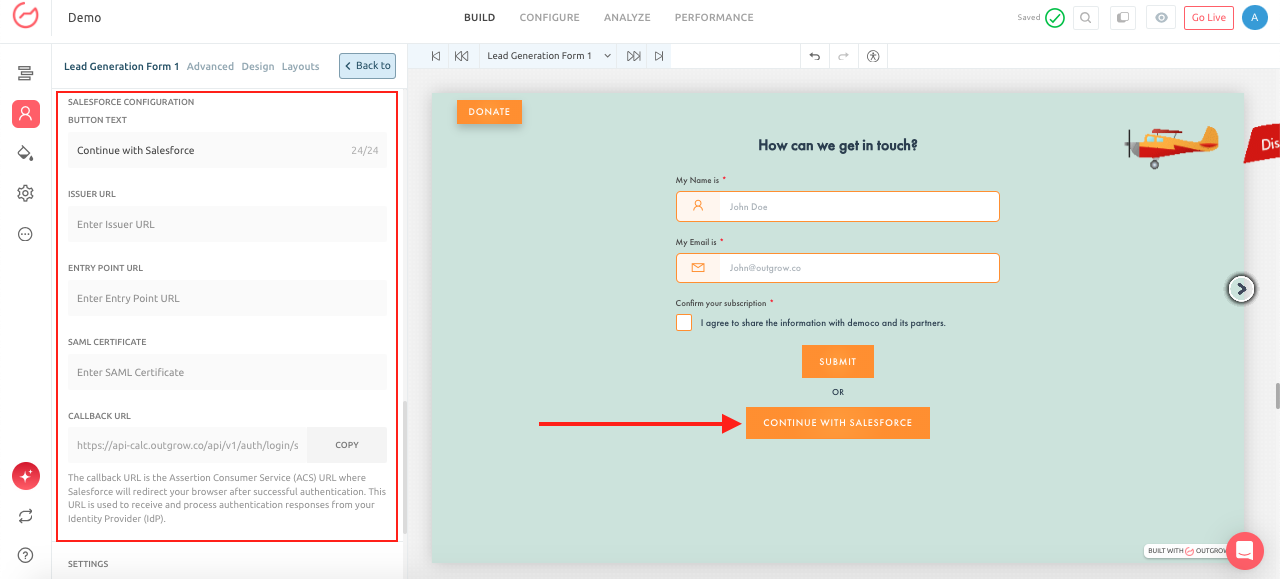This screenshot has height=579, width=1280.
Task: Click the How can we get in touch heading
Action: coord(838,145)
